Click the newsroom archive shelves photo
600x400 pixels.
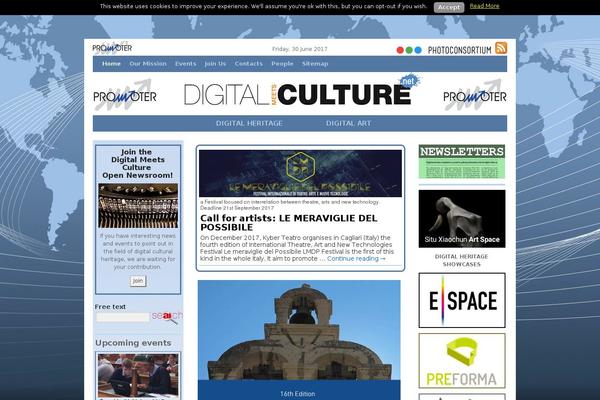138,206
